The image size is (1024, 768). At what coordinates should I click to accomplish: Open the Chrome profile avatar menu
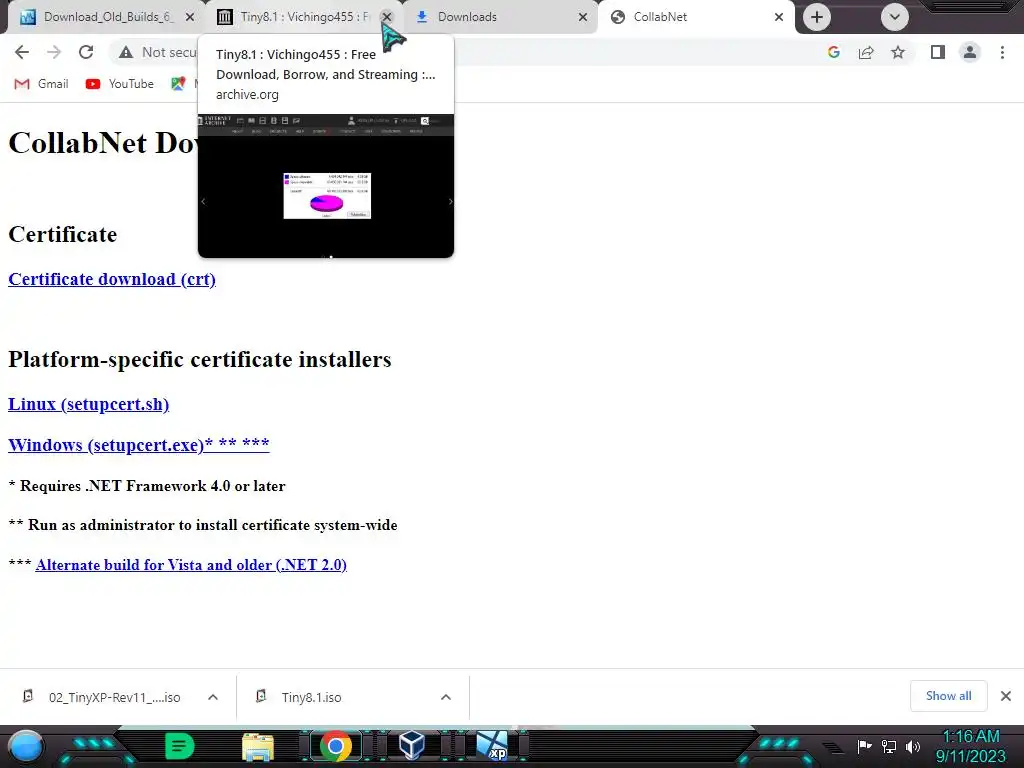click(970, 52)
